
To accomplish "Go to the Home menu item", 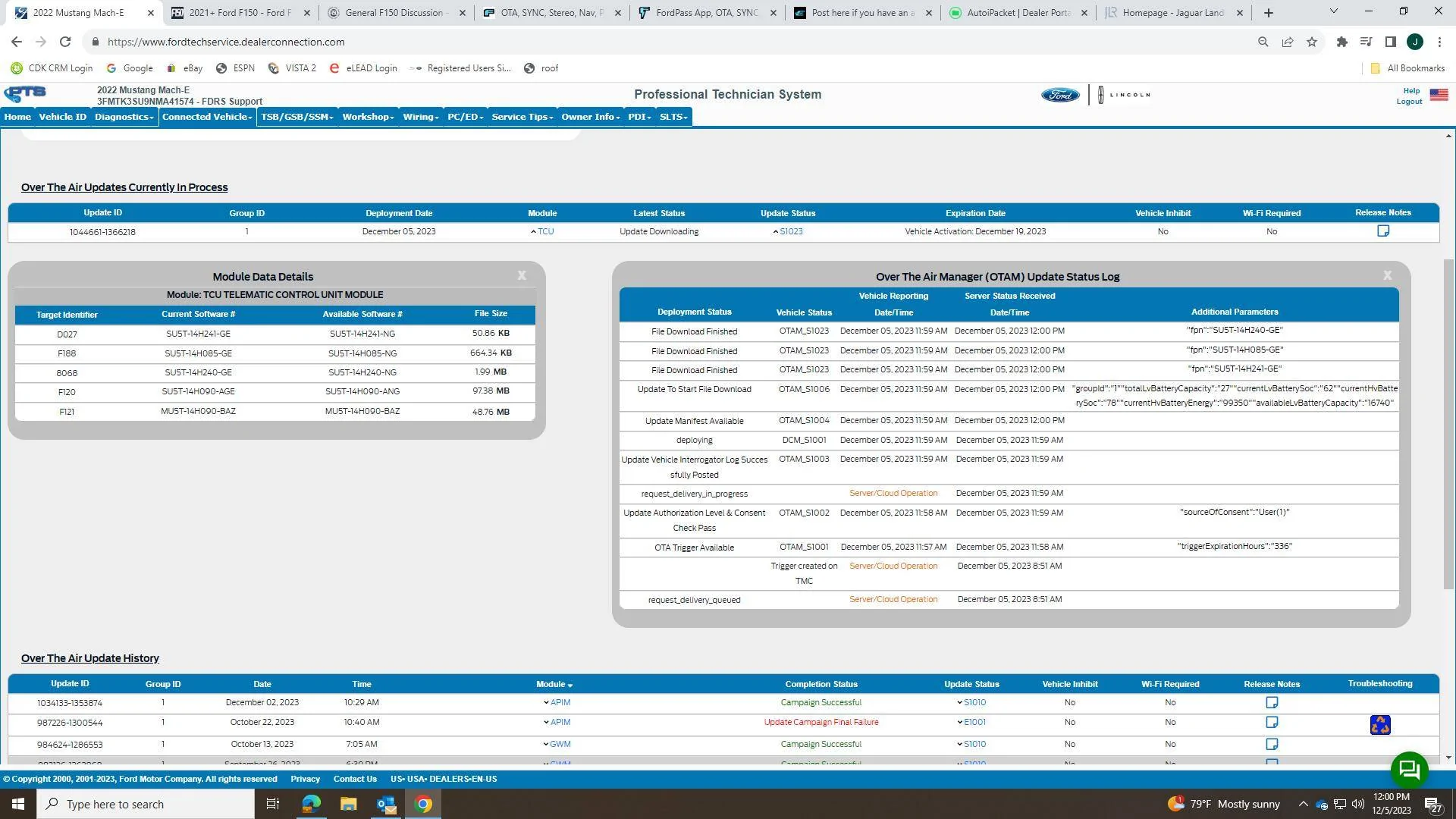I will point(17,117).
